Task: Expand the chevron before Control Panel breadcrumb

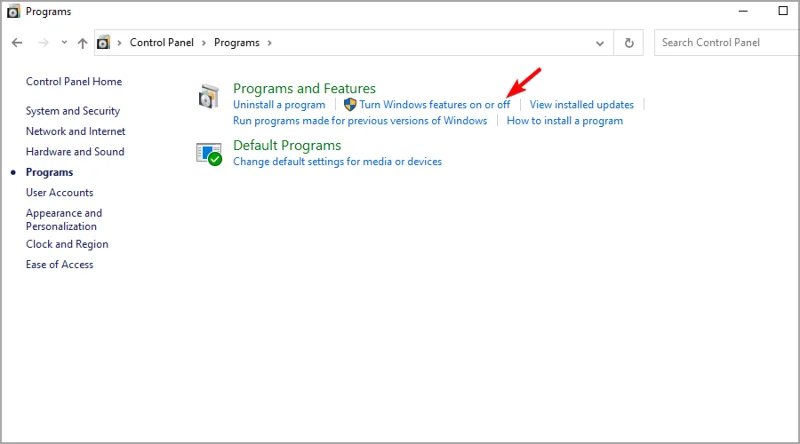Action: coord(119,43)
